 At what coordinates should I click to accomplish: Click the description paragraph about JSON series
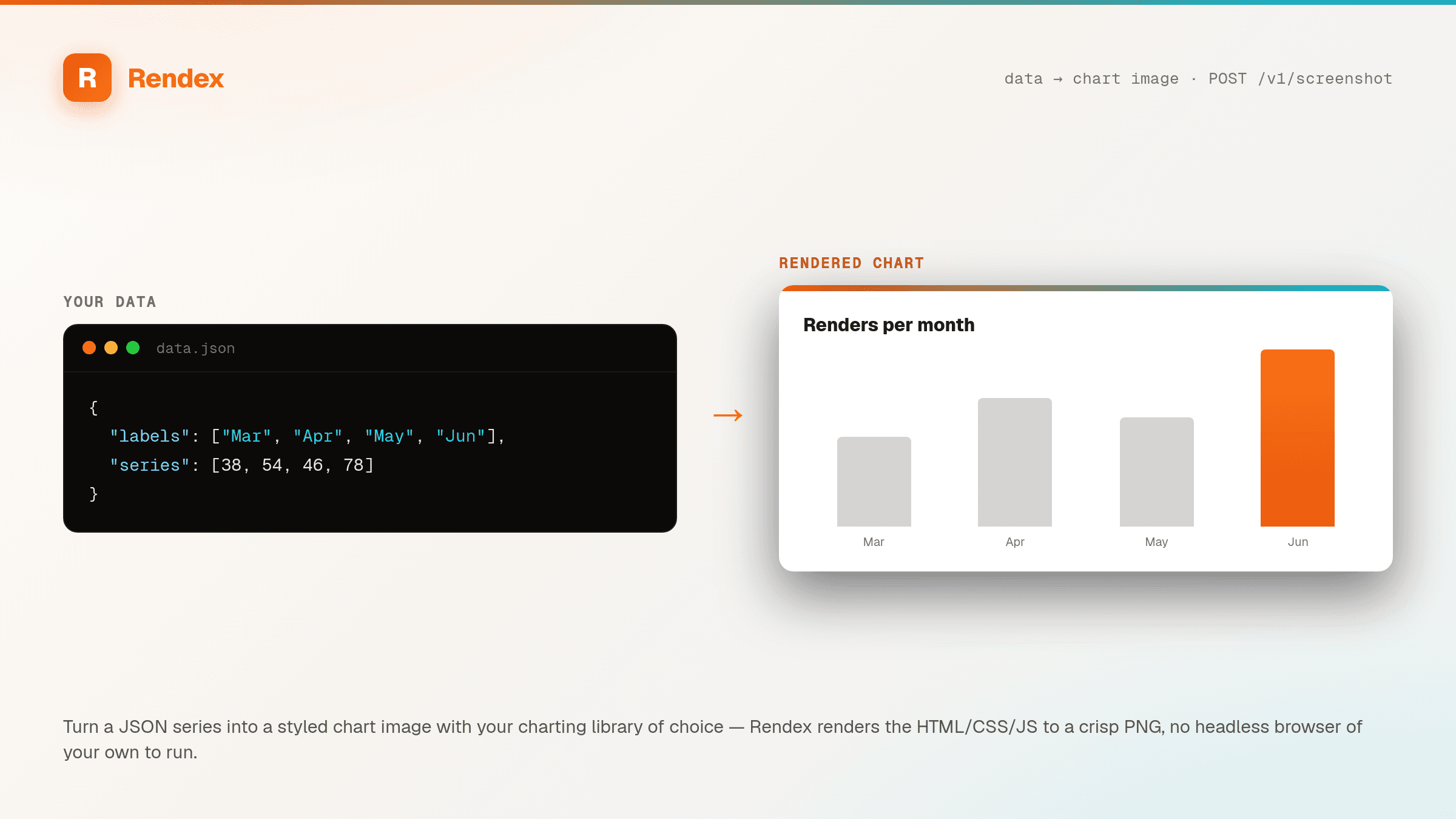[x=713, y=740]
